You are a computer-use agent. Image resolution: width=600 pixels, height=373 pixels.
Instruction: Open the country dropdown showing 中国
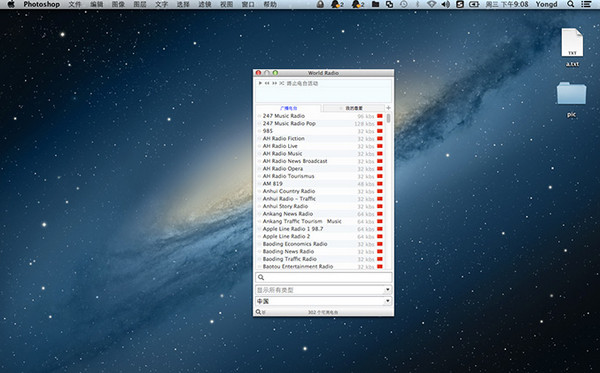tap(324, 301)
